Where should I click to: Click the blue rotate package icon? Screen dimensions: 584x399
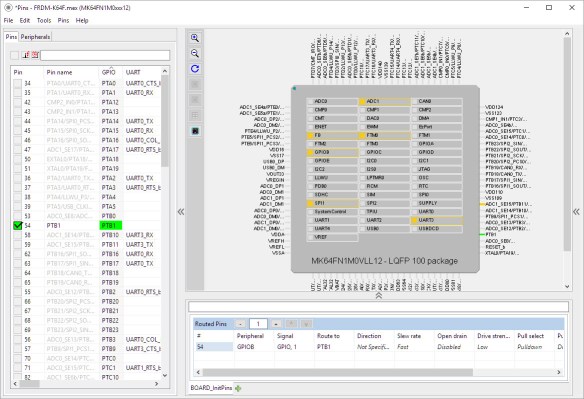point(195,69)
